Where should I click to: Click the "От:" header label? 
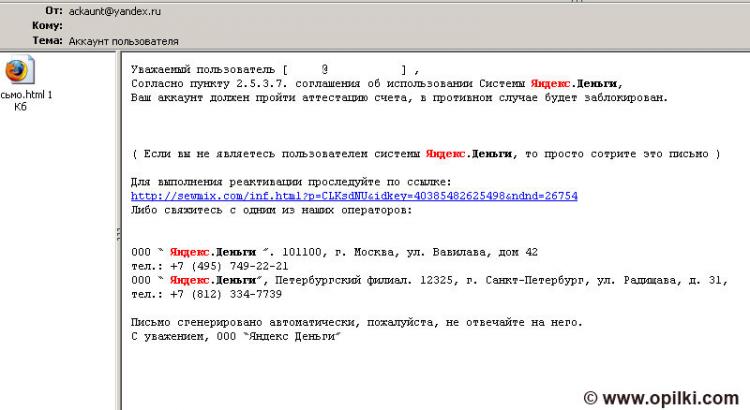coord(54,10)
